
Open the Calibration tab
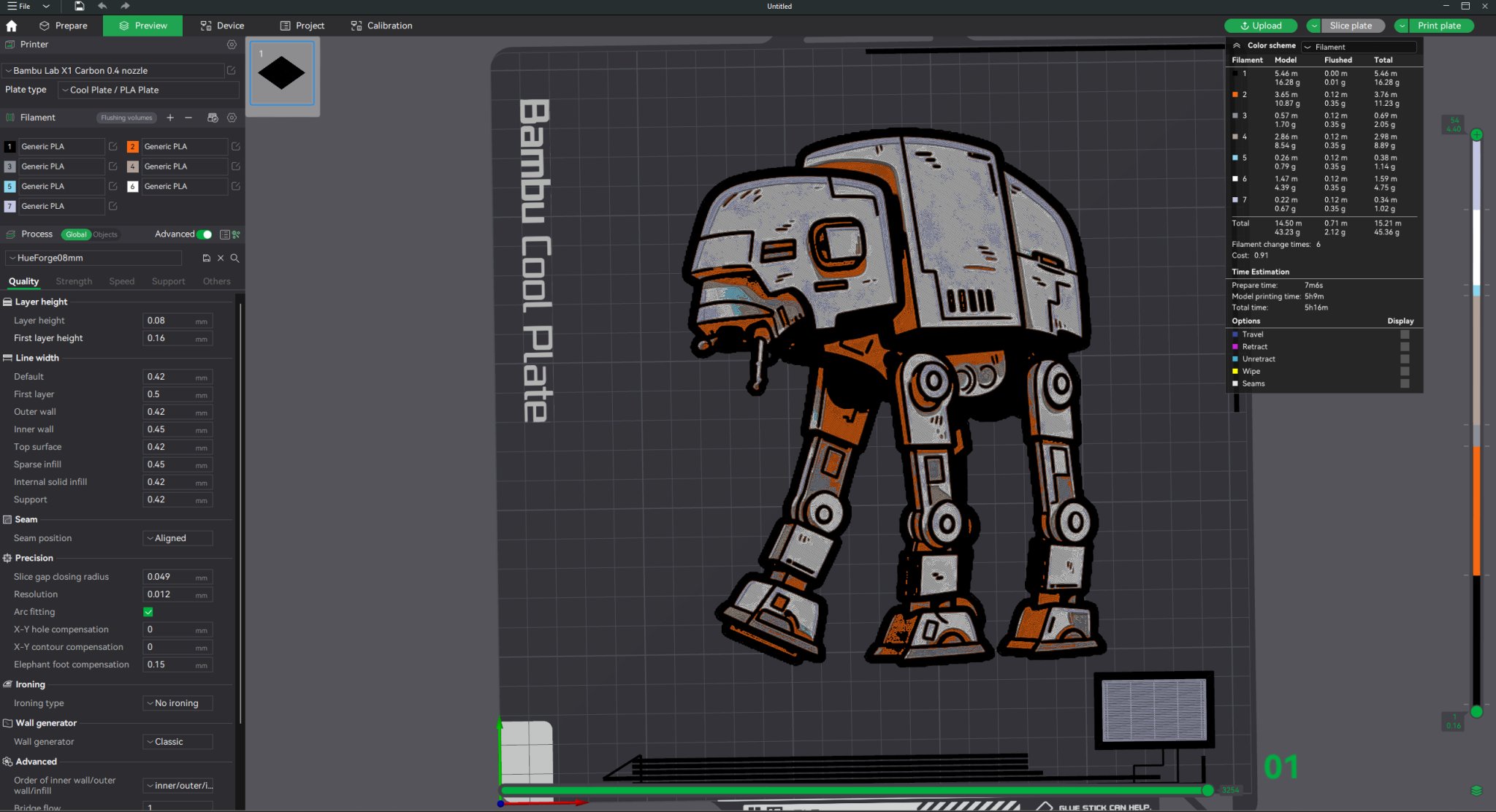(381, 26)
